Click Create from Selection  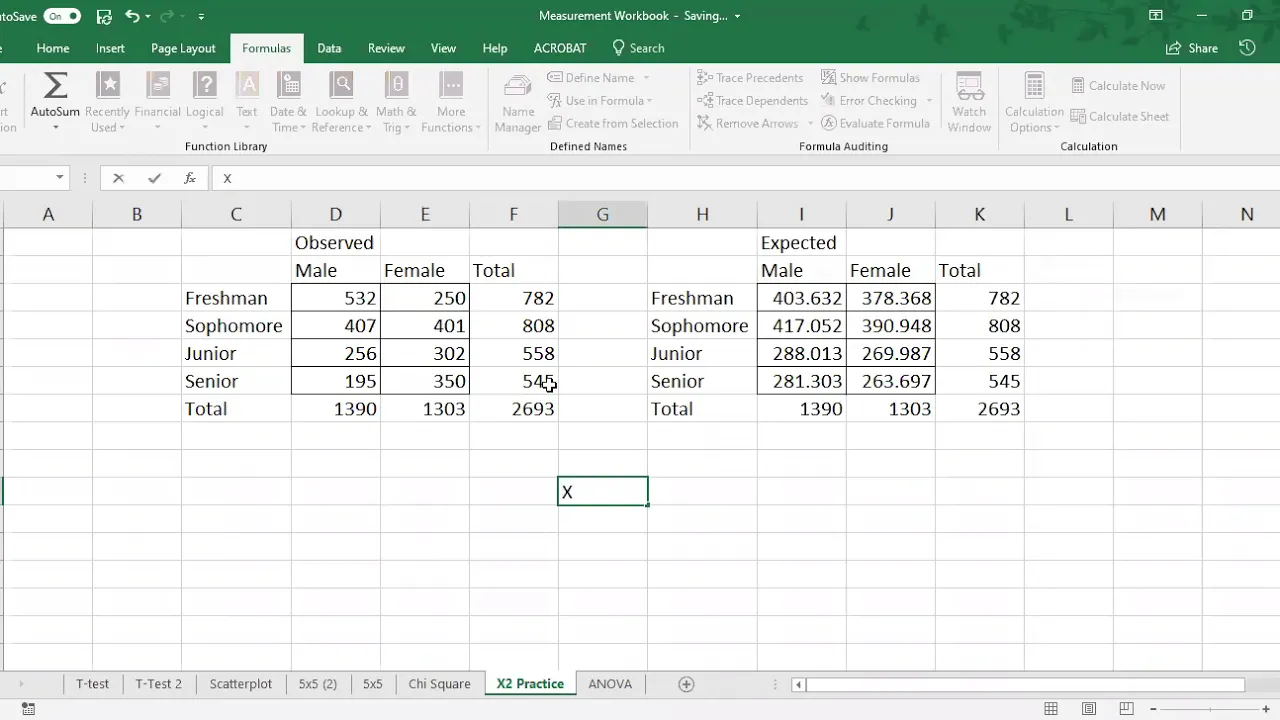pos(613,124)
